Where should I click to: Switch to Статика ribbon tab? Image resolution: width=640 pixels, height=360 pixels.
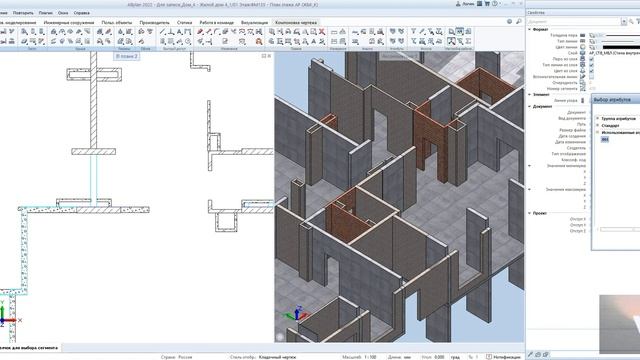pos(184,22)
